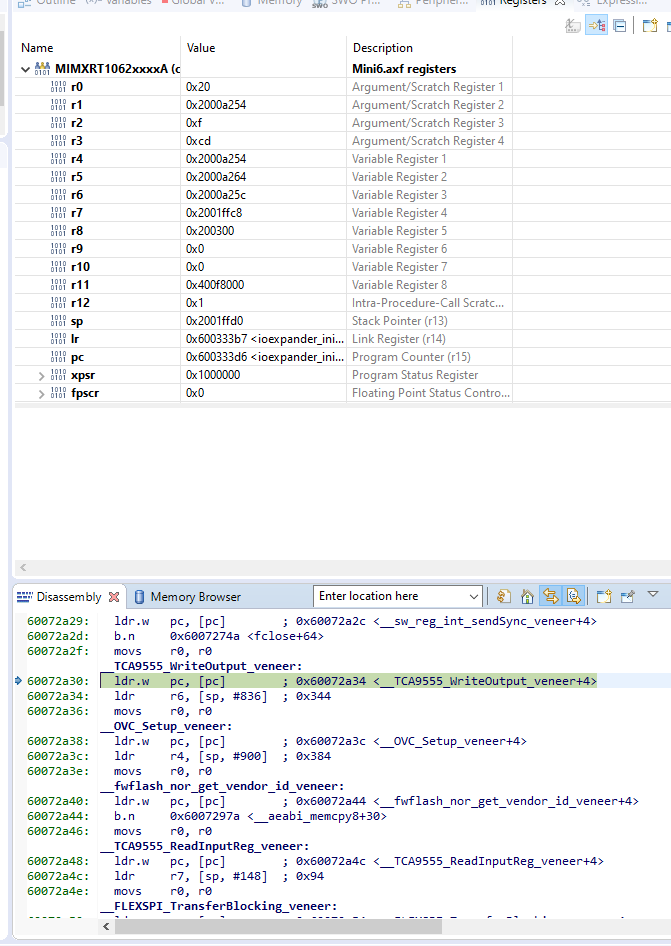Expand the xpsr register
Image resolution: width=671 pixels, height=946 pixels.
pyautogui.click(x=41, y=376)
